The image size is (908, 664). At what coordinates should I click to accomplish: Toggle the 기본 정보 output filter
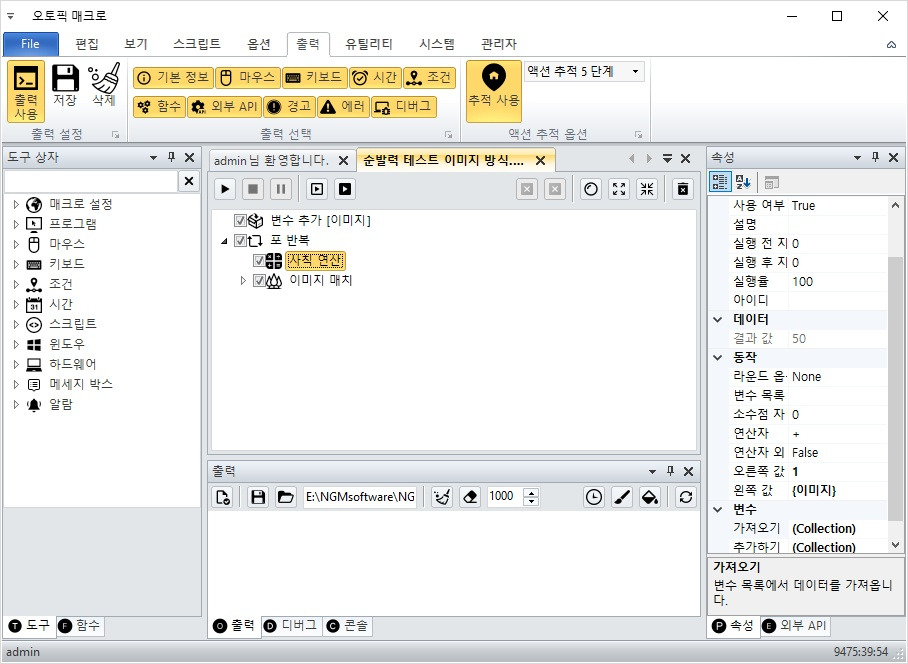(173, 78)
